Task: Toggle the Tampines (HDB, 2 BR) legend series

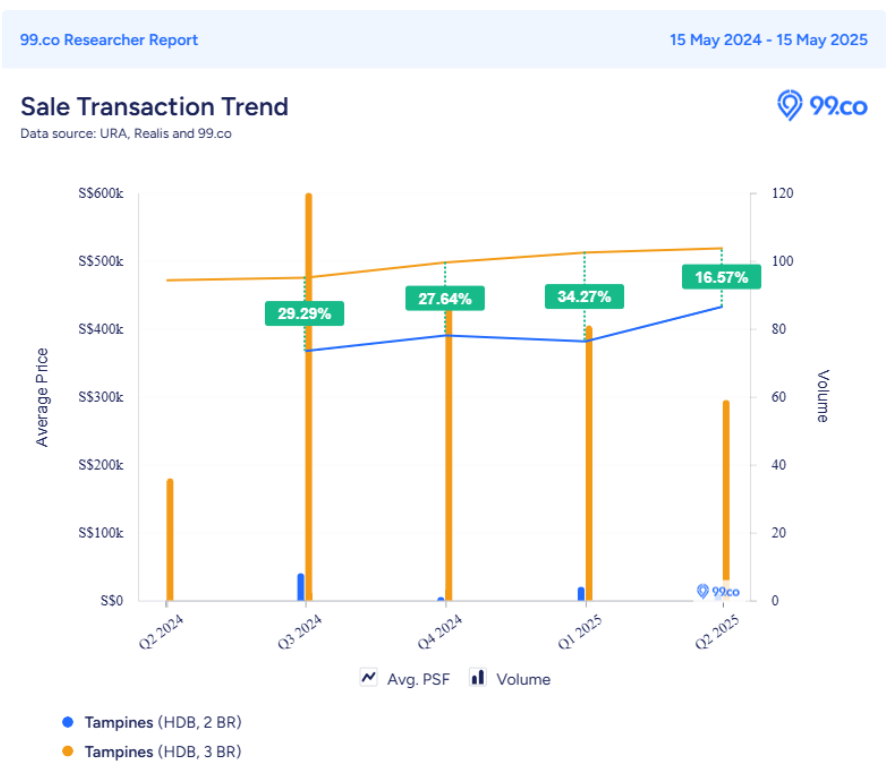Action: tap(162, 721)
